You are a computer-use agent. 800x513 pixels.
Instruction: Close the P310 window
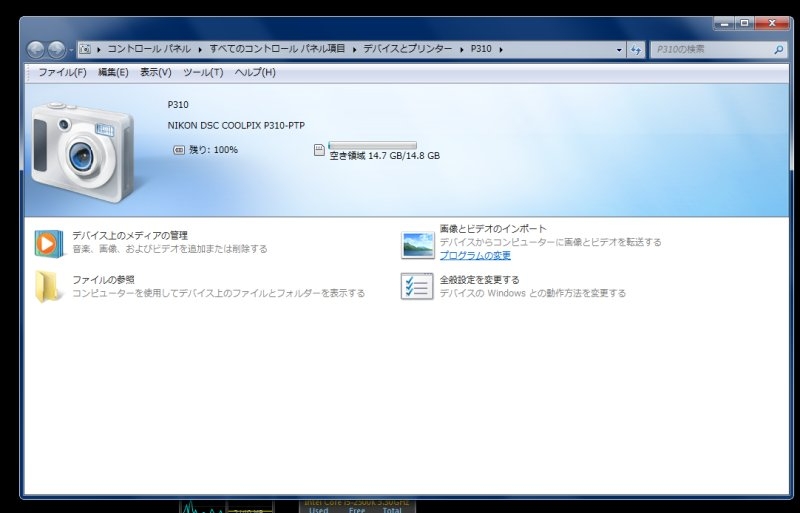point(772,23)
